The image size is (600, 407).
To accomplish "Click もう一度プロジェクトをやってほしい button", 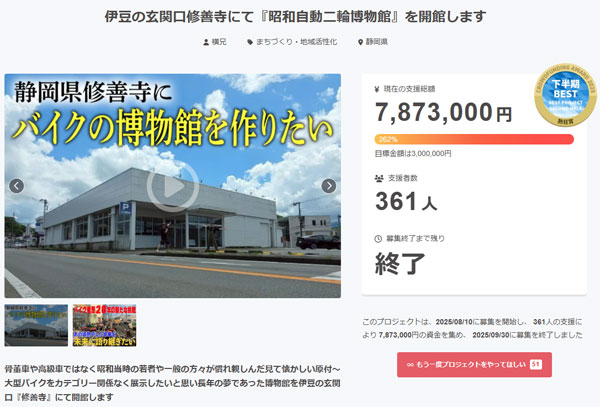I will pos(474,365).
